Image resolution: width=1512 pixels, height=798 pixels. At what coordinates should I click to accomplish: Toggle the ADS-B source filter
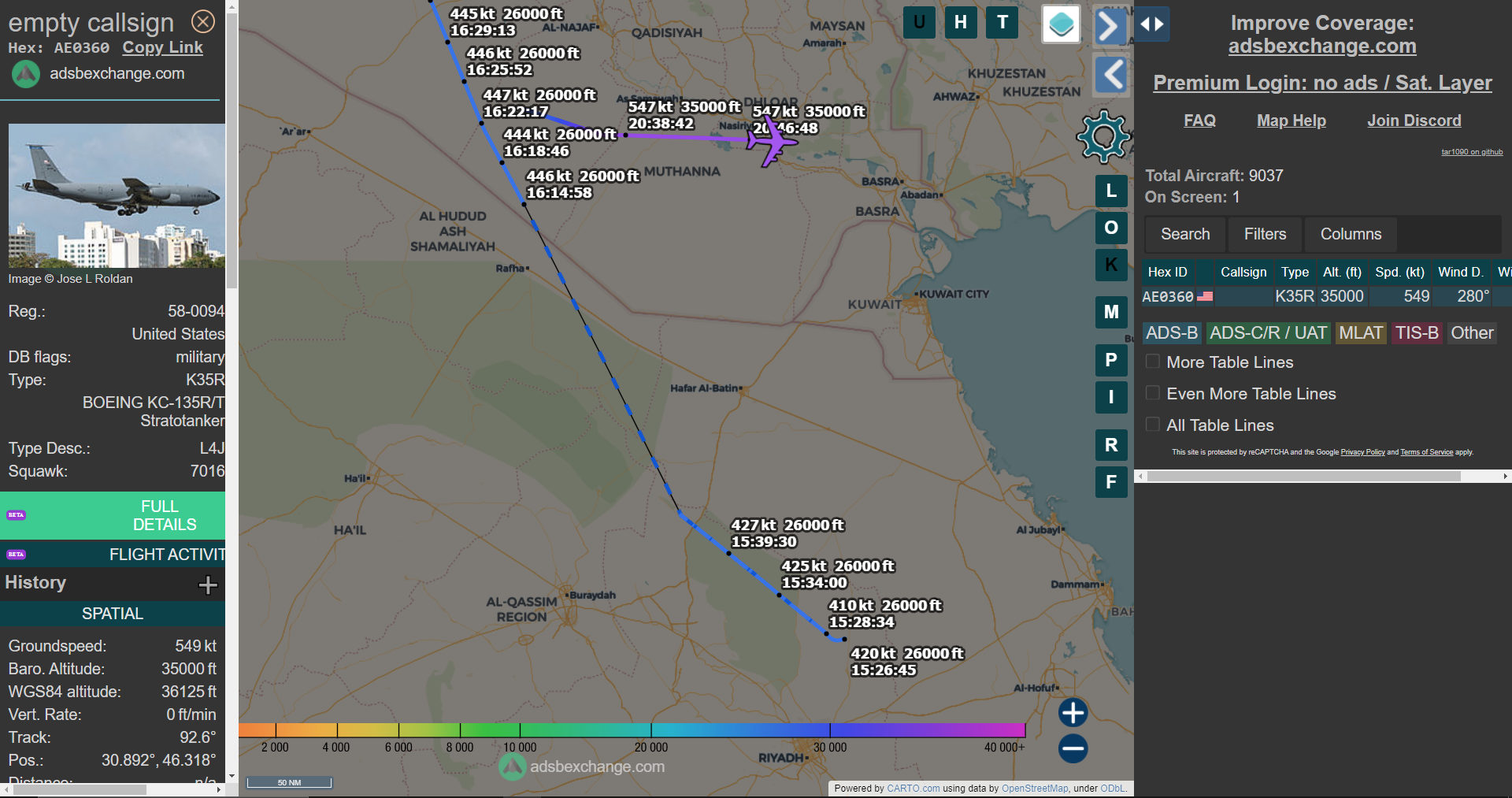(x=1172, y=333)
